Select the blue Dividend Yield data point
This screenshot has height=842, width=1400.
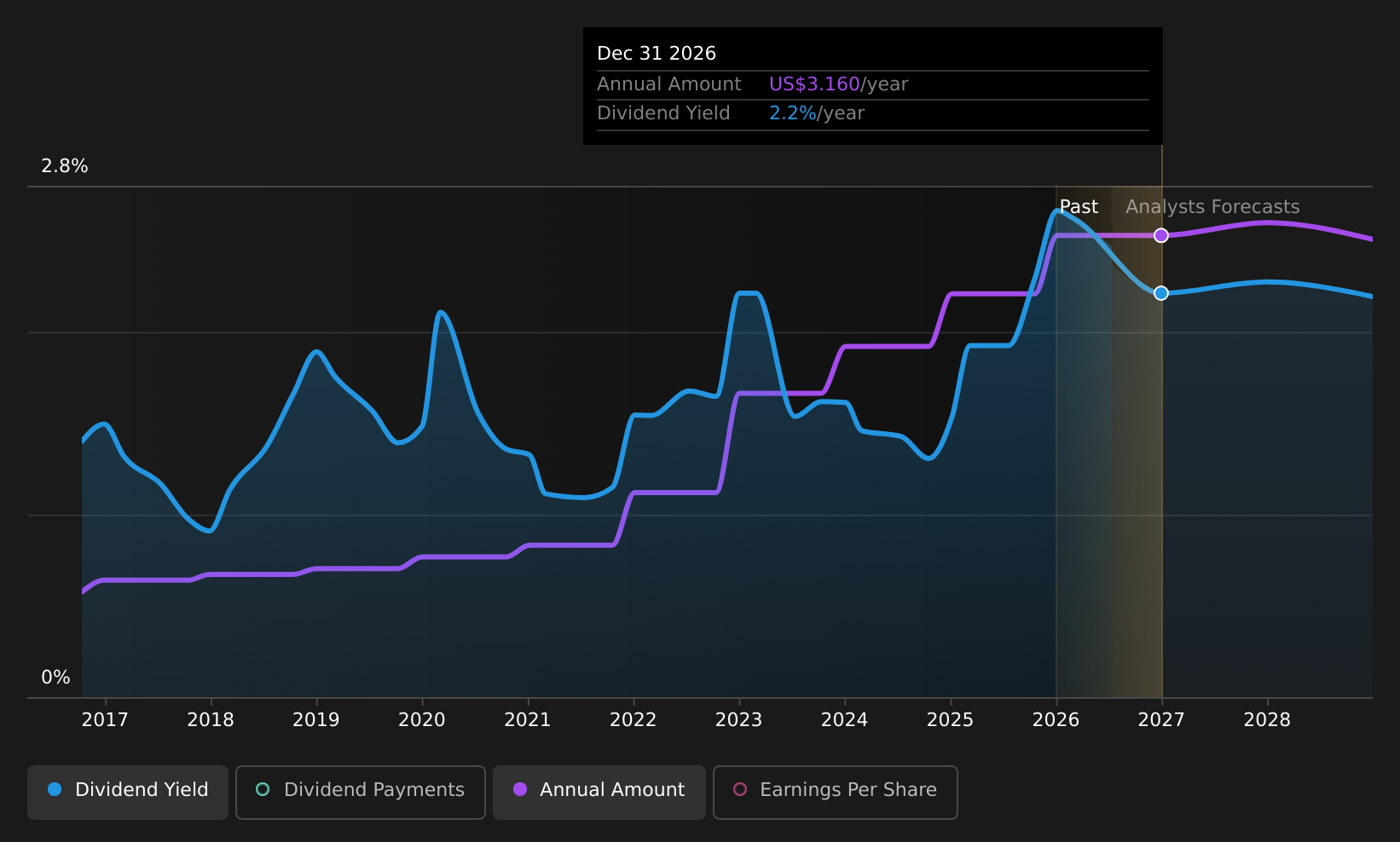click(1161, 293)
